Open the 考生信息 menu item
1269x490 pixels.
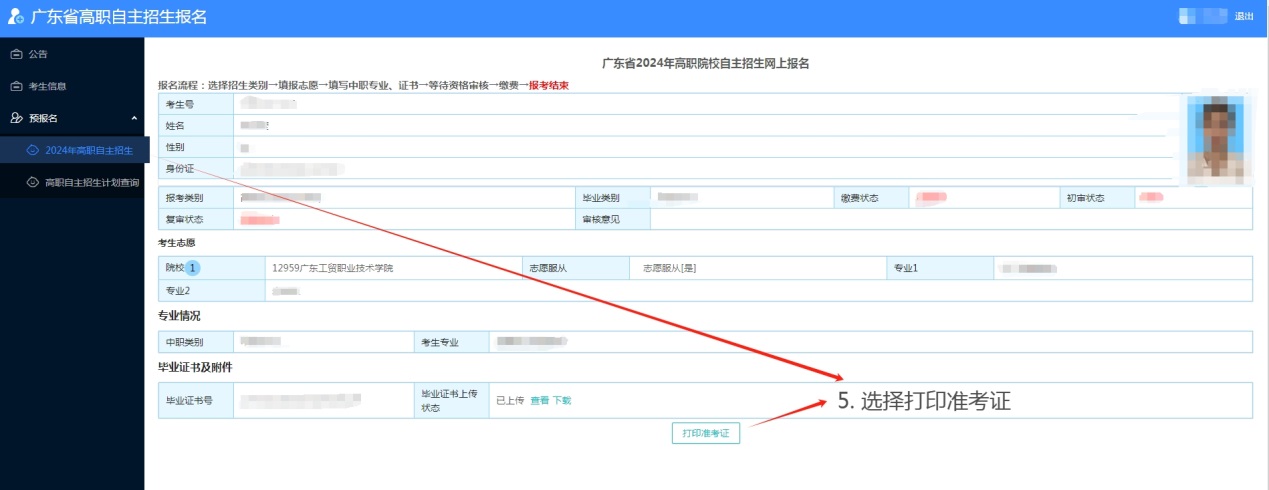tap(47, 87)
